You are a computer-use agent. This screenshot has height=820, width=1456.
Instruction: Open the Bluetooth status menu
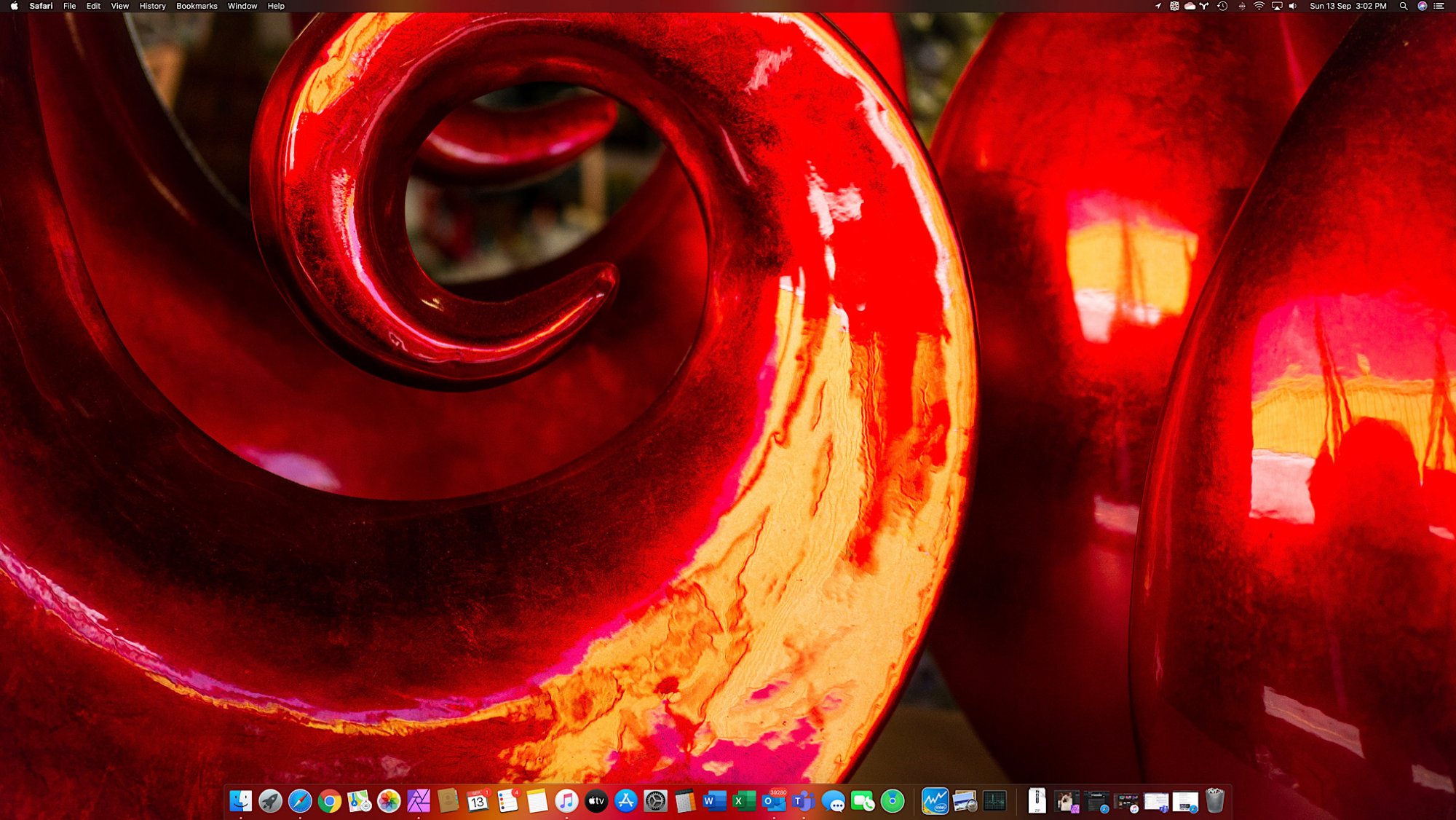tap(1242, 6)
